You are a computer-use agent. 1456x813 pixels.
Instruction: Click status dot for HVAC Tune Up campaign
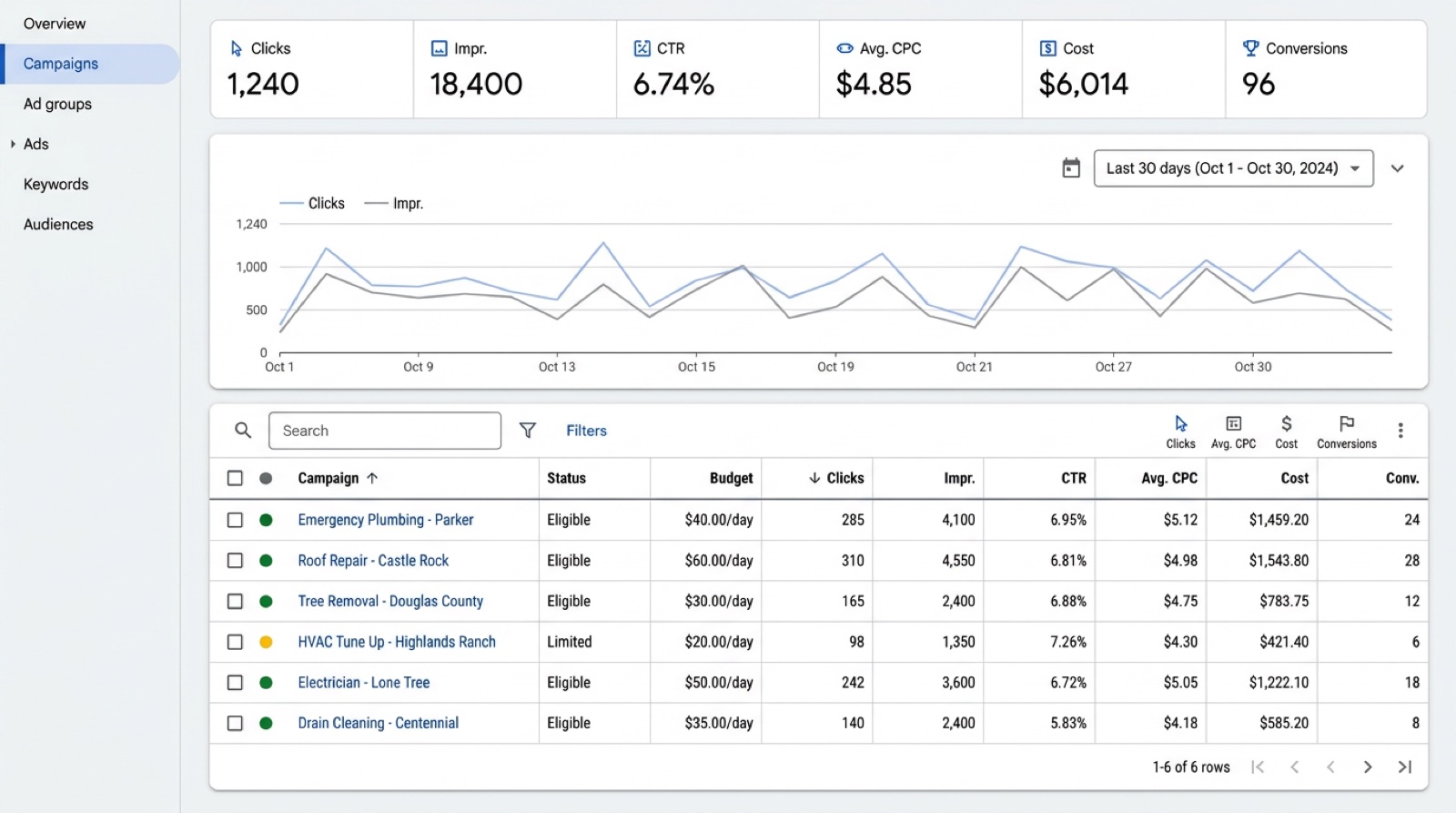point(266,642)
